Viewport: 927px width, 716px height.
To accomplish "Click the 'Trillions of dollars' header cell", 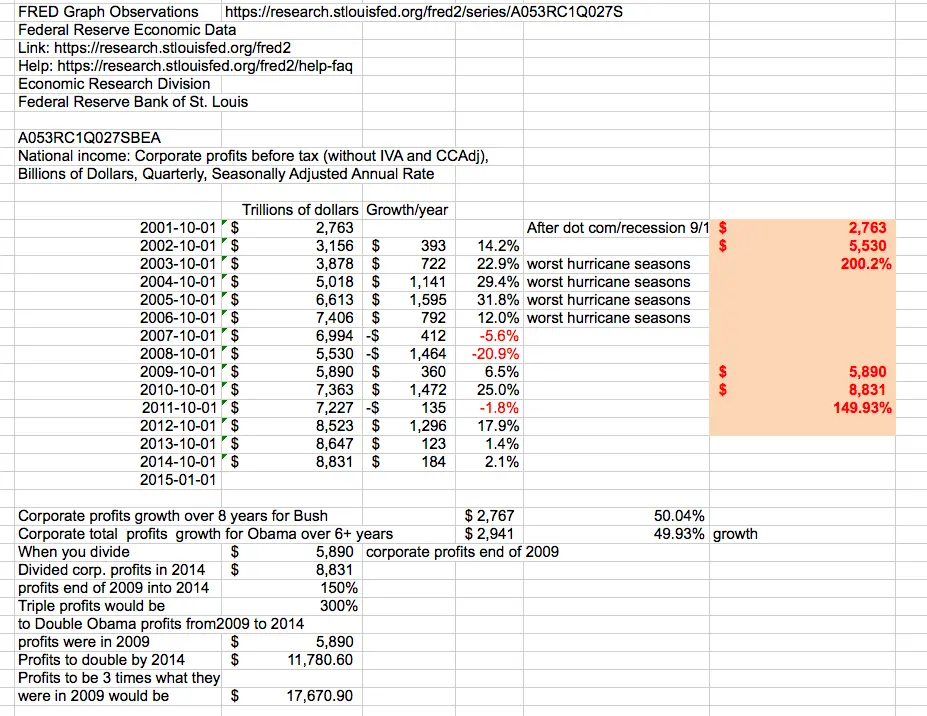I will 300,210.
